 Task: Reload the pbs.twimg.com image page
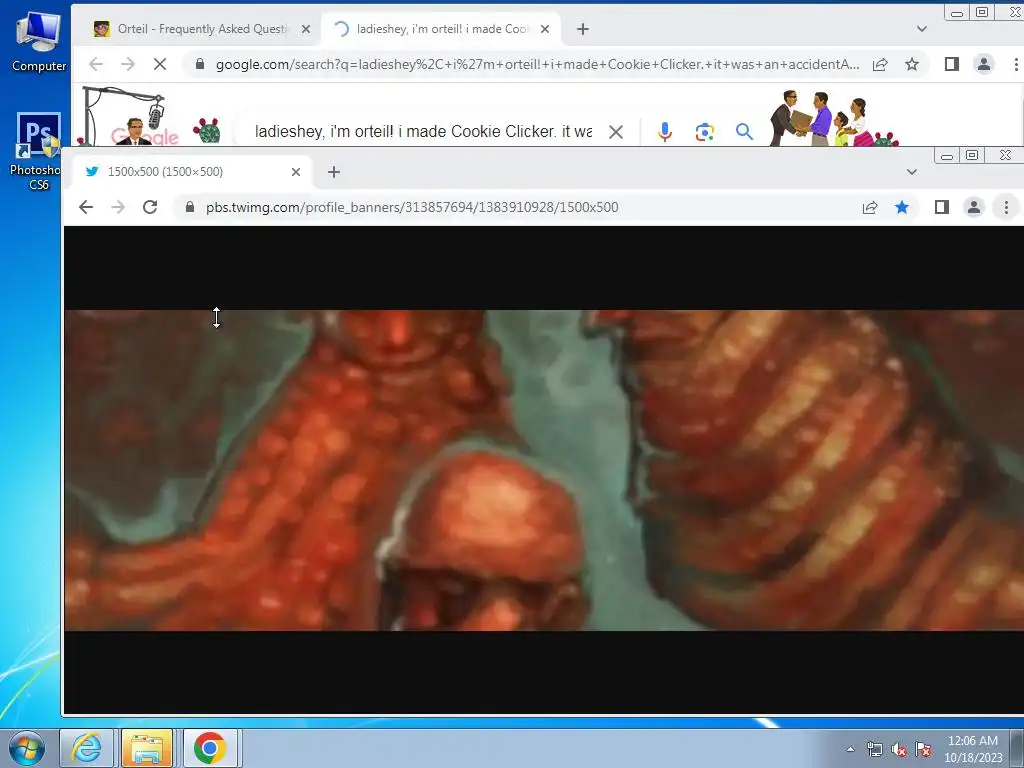[x=150, y=207]
